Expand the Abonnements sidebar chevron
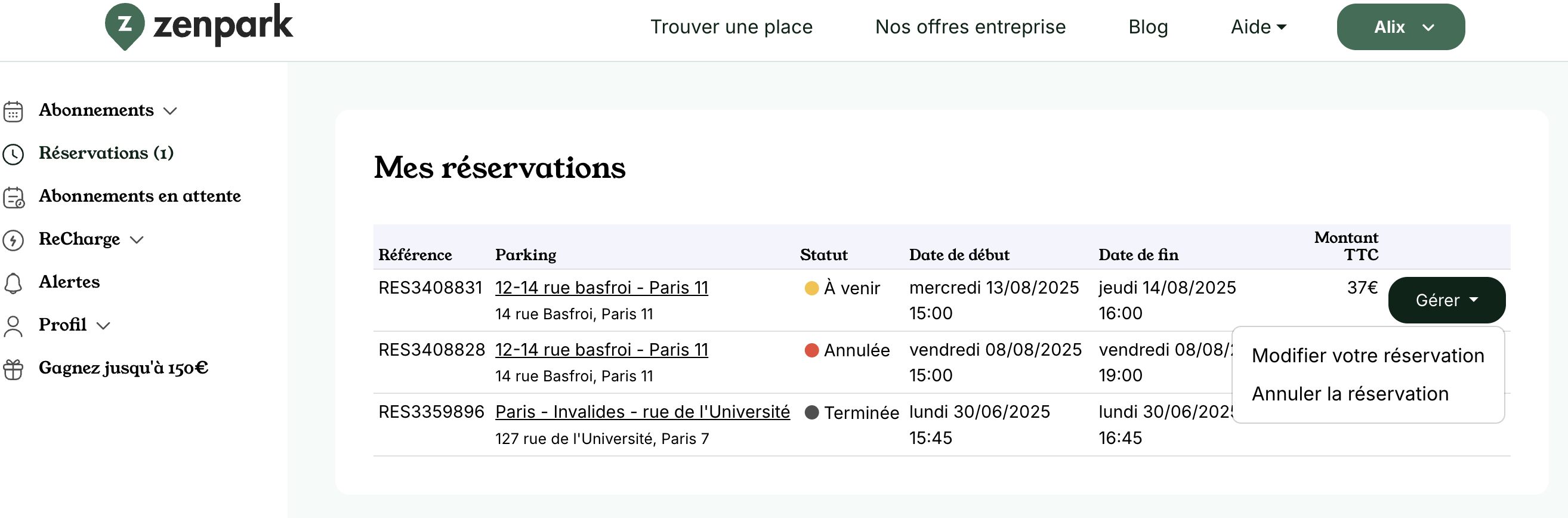1568x518 pixels. pos(171,111)
